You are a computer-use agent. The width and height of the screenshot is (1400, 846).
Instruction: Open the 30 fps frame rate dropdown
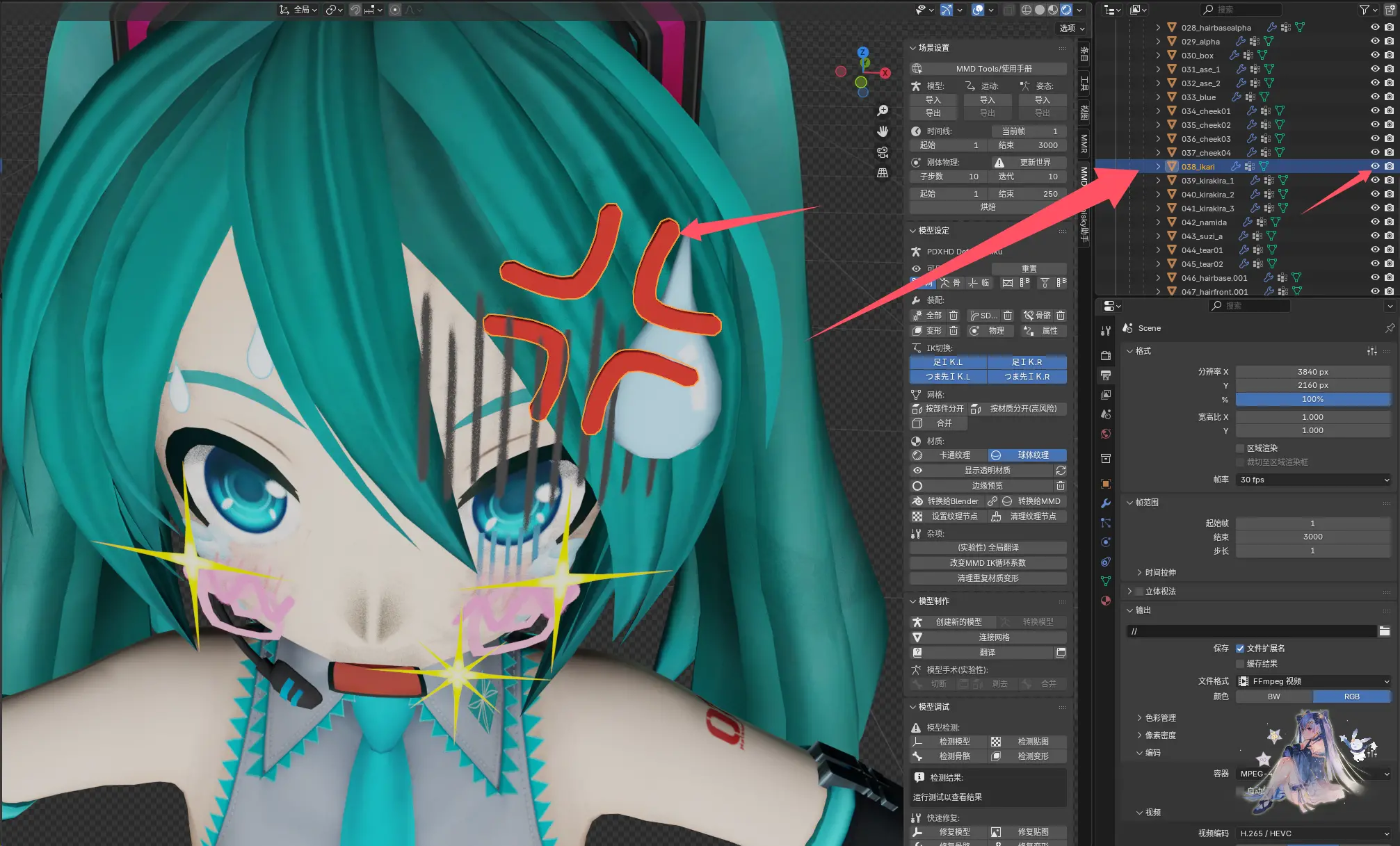tap(1313, 480)
